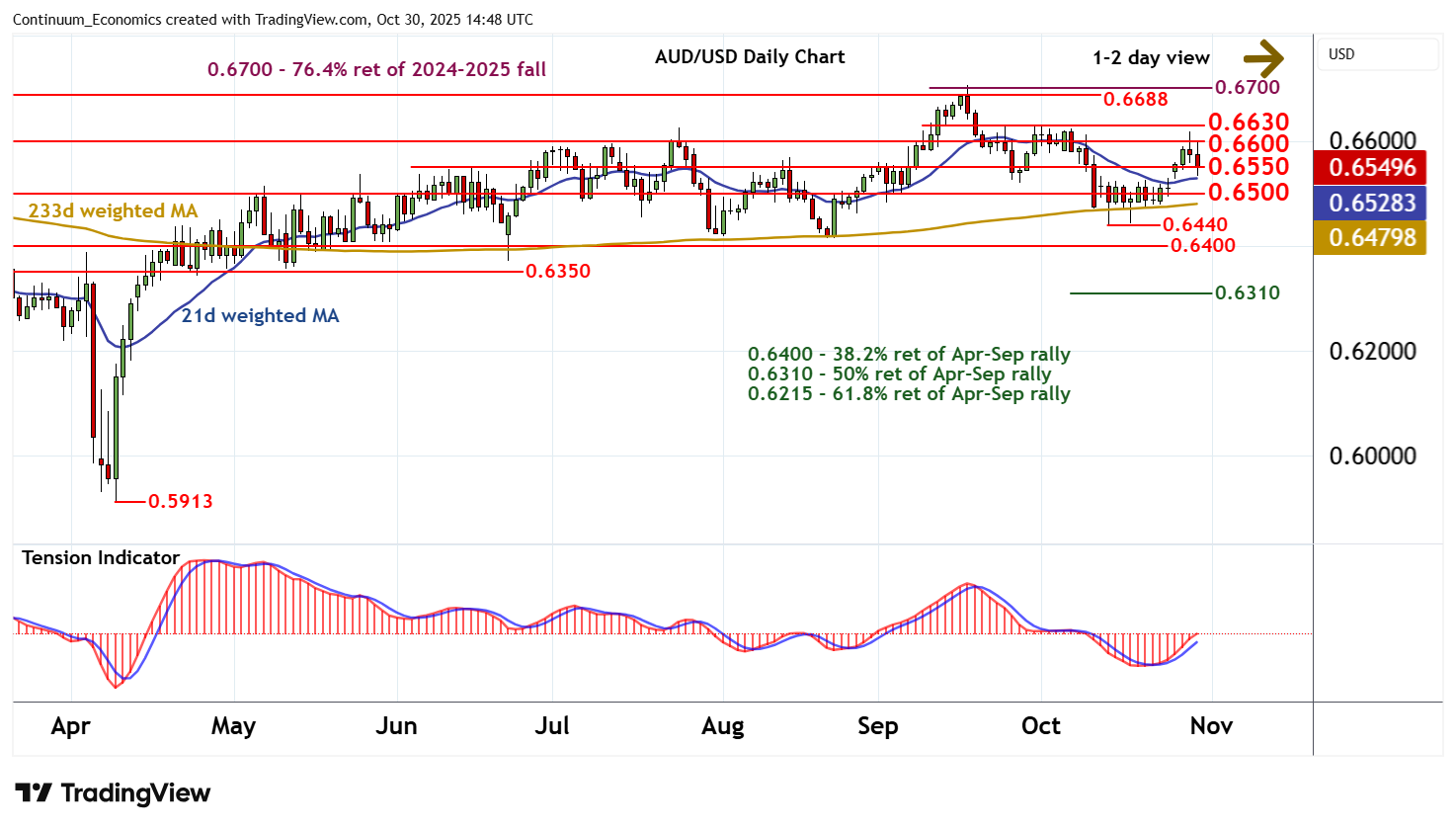Select the blue 0.65283 moving average tag
This screenshot has height=830, width=1456.
click(x=1371, y=204)
